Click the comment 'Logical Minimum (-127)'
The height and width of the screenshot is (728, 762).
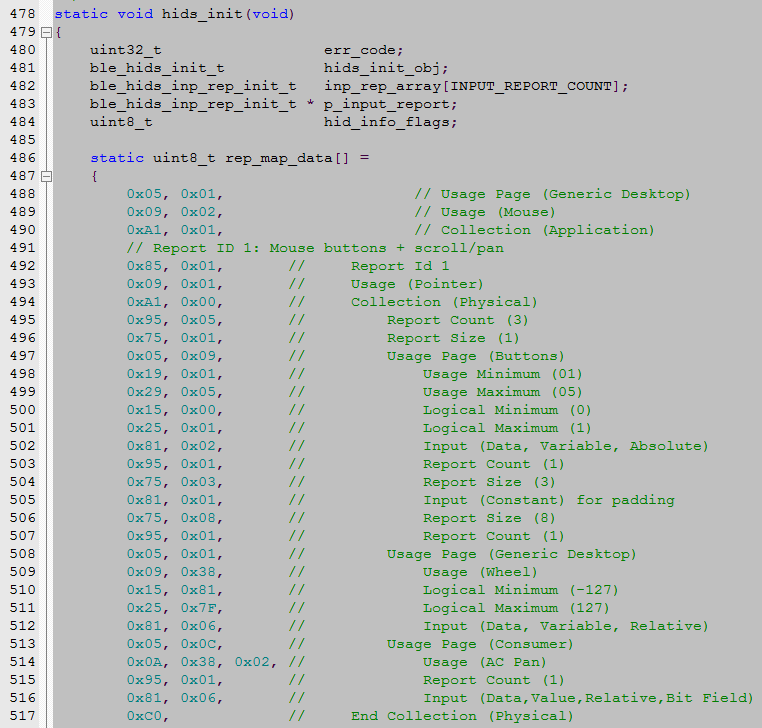click(x=520, y=589)
